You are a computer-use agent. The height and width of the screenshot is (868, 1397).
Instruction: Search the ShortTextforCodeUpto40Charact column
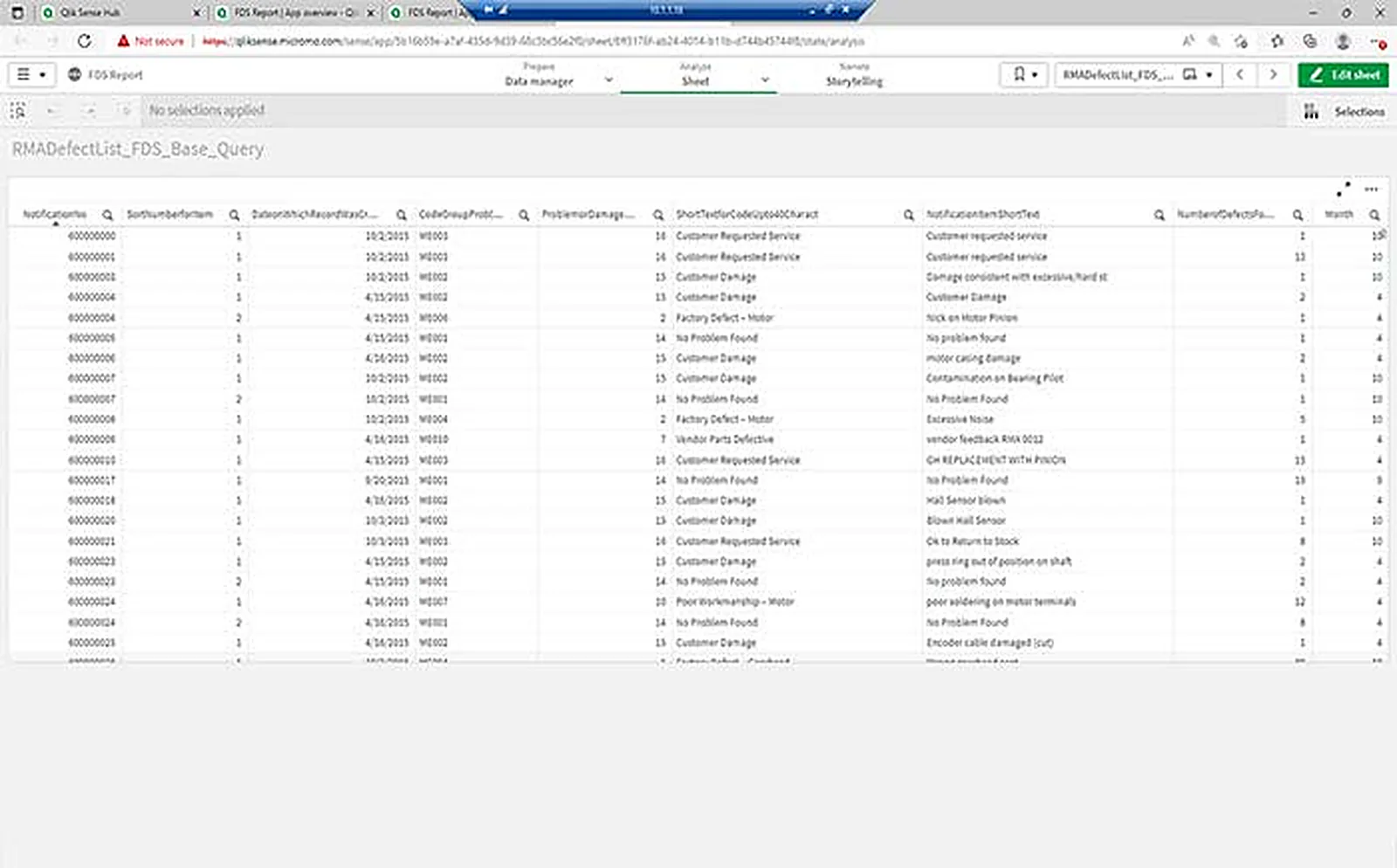click(x=908, y=215)
